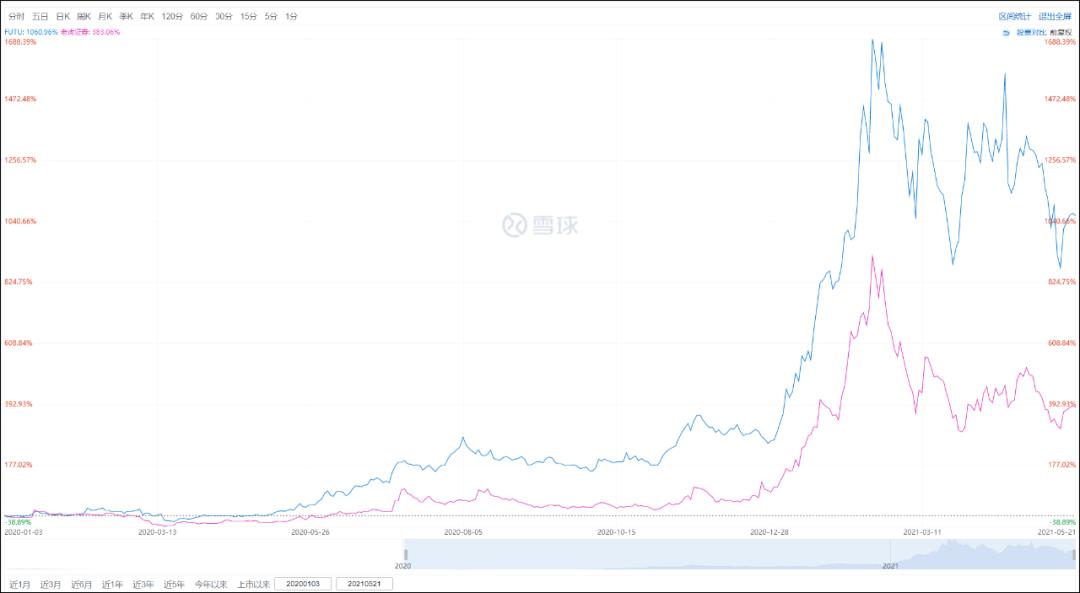Click the 设置对比 compare link

point(1031,32)
